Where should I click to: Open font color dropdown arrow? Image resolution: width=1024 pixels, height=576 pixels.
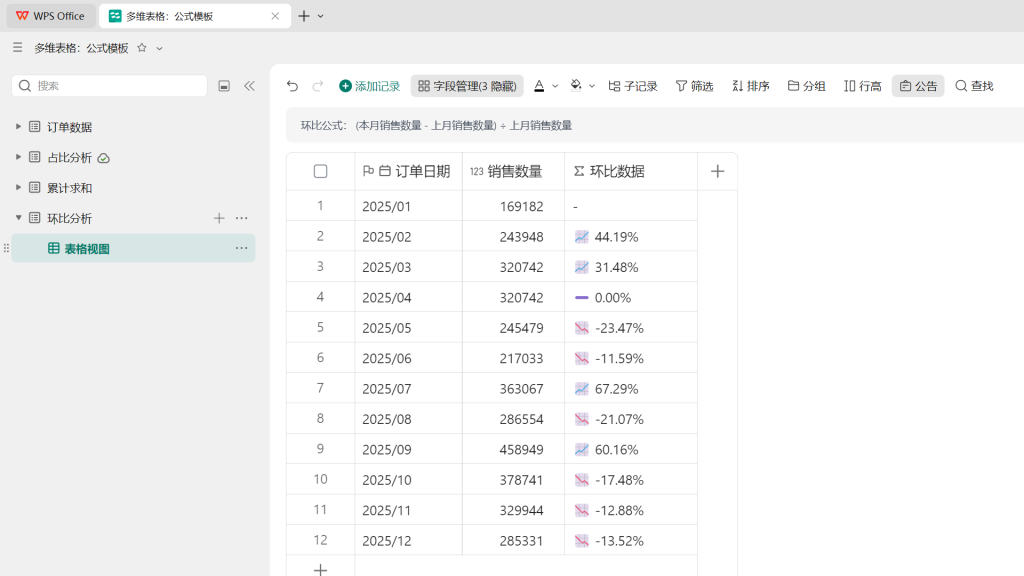555,86
